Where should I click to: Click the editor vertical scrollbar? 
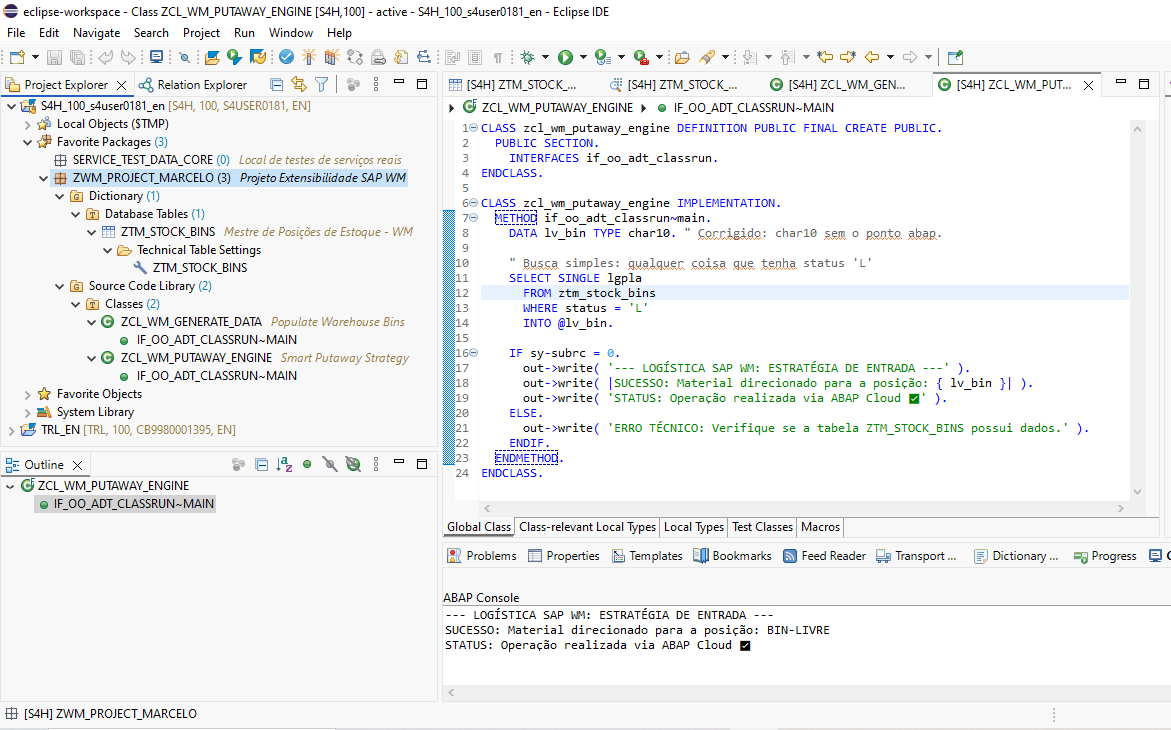coord(1137,300)
